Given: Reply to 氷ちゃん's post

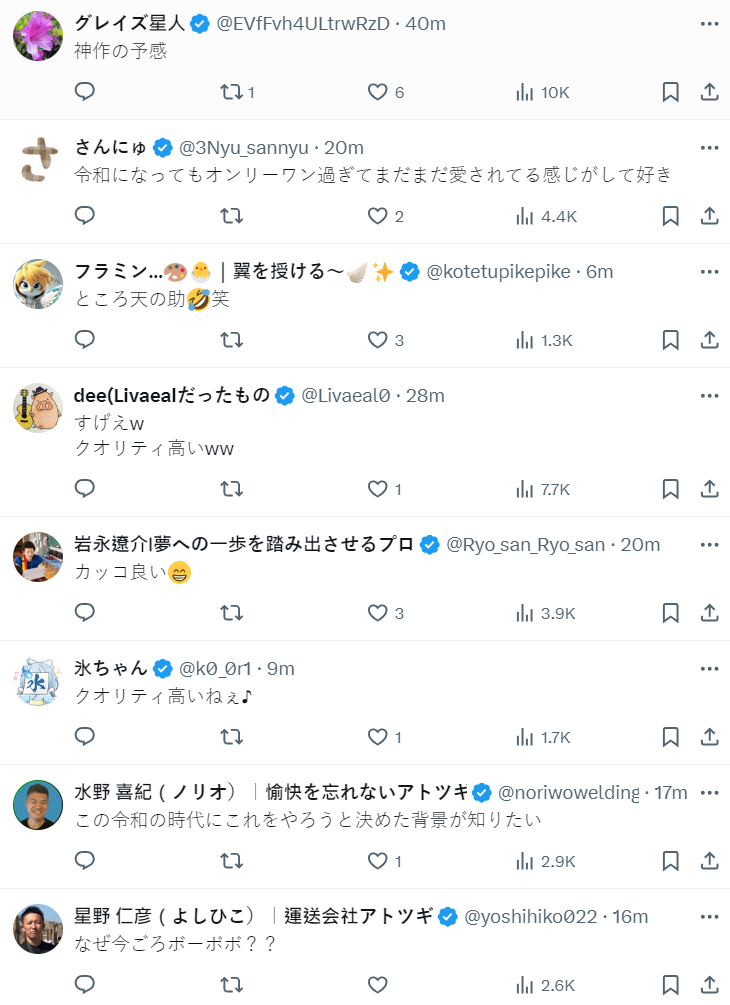Looking at the screenshot, I should 85,737.
